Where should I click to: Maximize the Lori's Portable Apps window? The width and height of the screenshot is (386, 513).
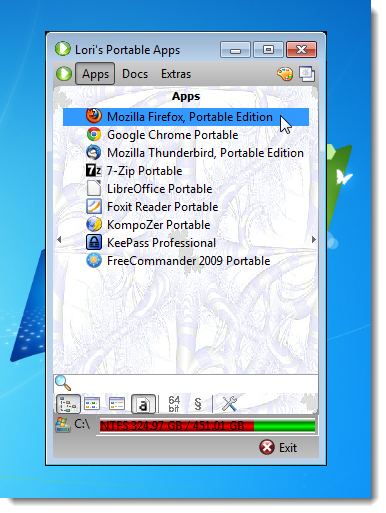point(268,50)
